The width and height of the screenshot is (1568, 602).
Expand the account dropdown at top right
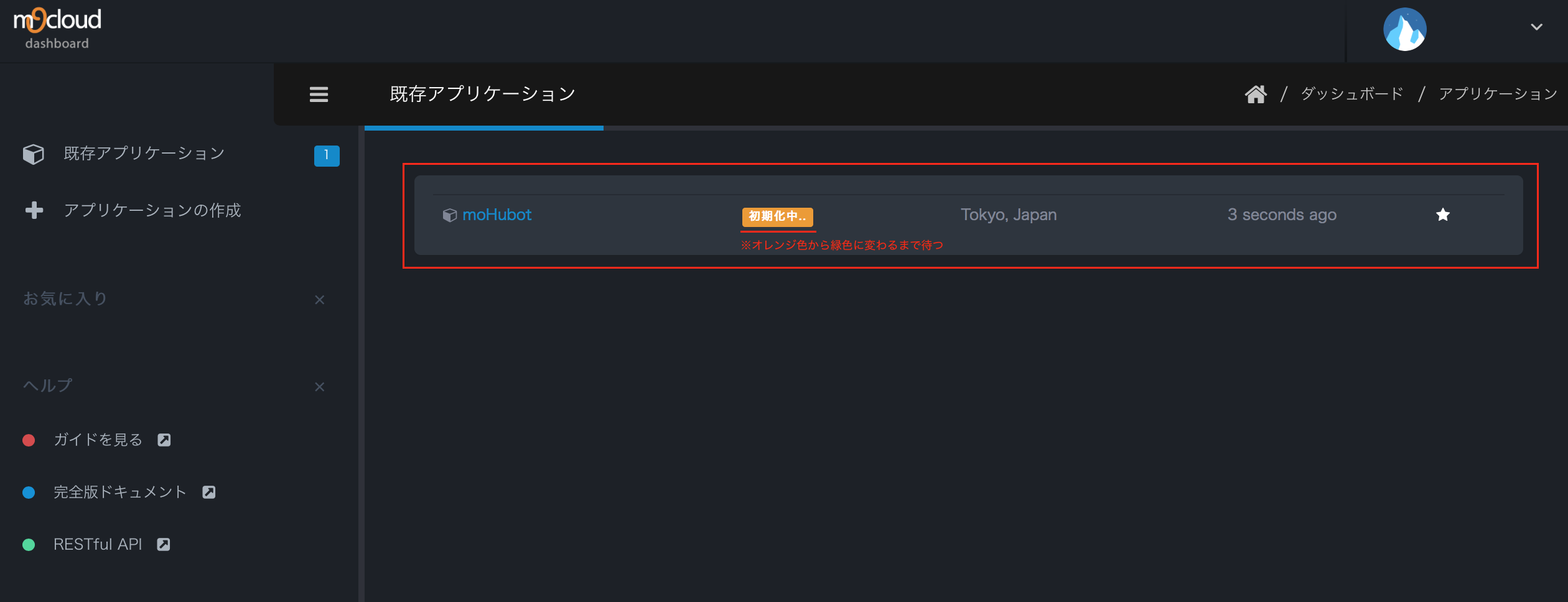tap(1536, 27)
